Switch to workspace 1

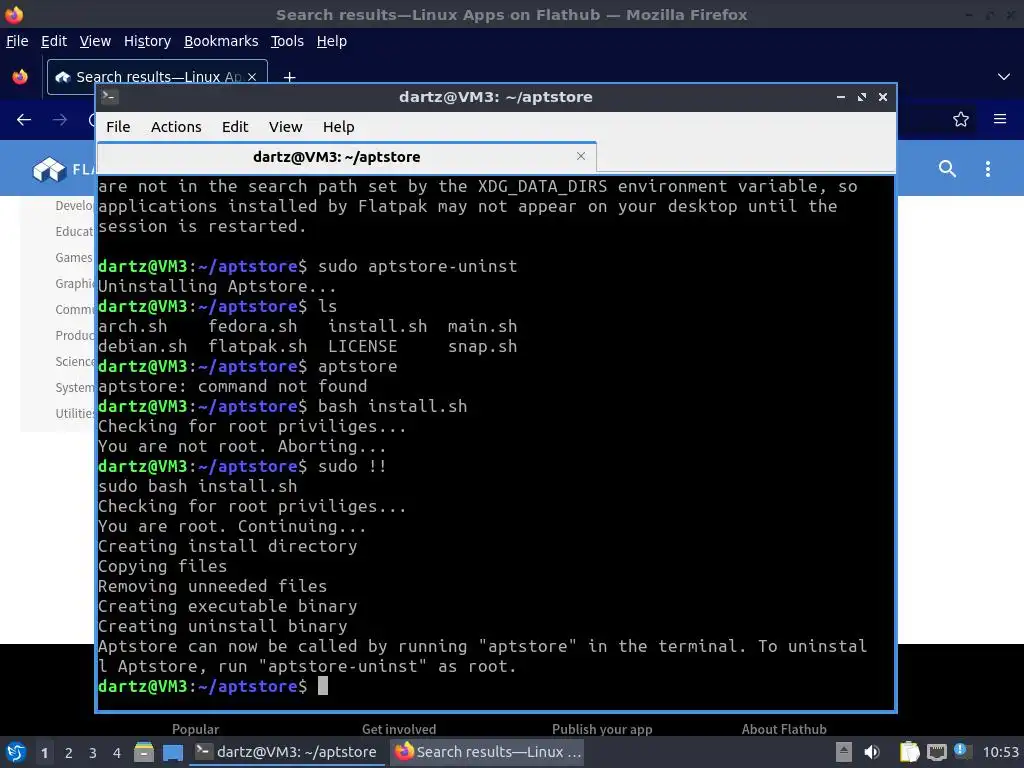tap(44, 752)
